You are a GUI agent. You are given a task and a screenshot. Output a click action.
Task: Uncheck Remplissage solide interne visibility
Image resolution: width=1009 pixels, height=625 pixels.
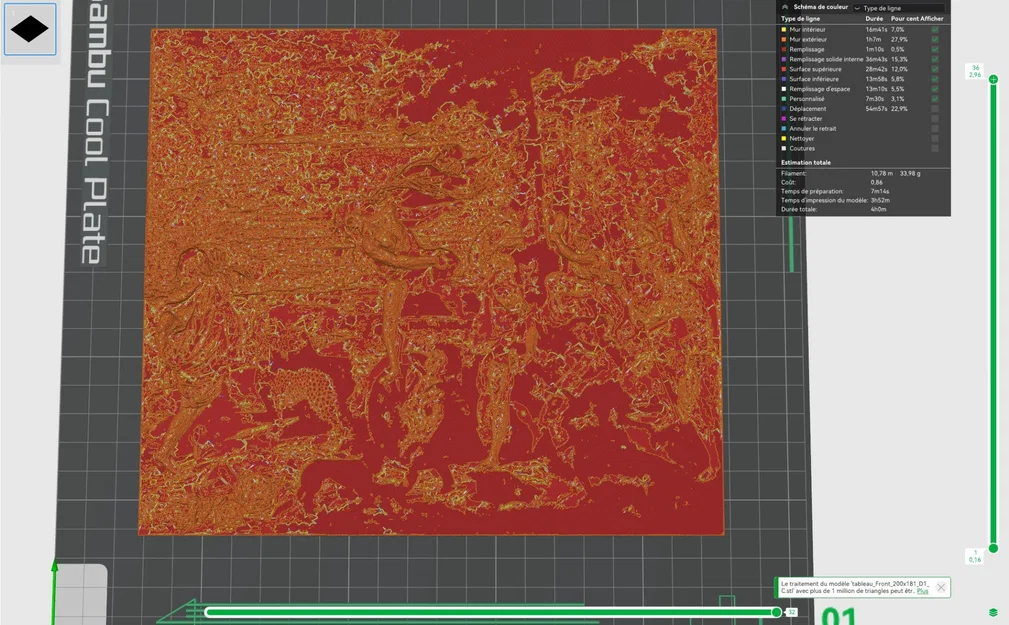(934, 59)
